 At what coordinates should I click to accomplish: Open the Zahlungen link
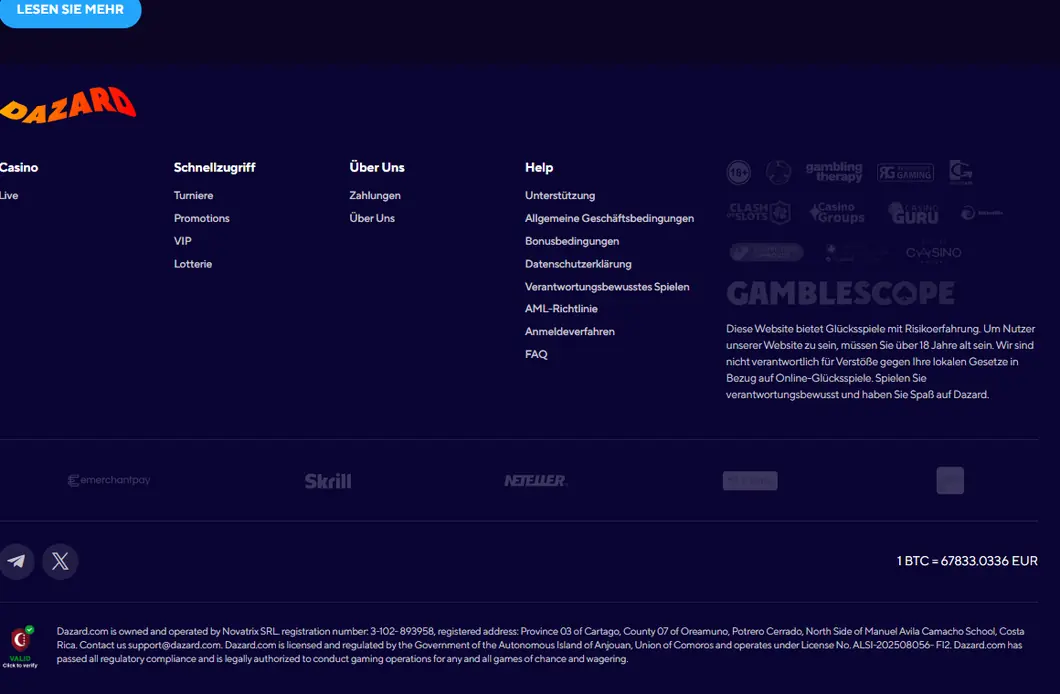(375, 195)
